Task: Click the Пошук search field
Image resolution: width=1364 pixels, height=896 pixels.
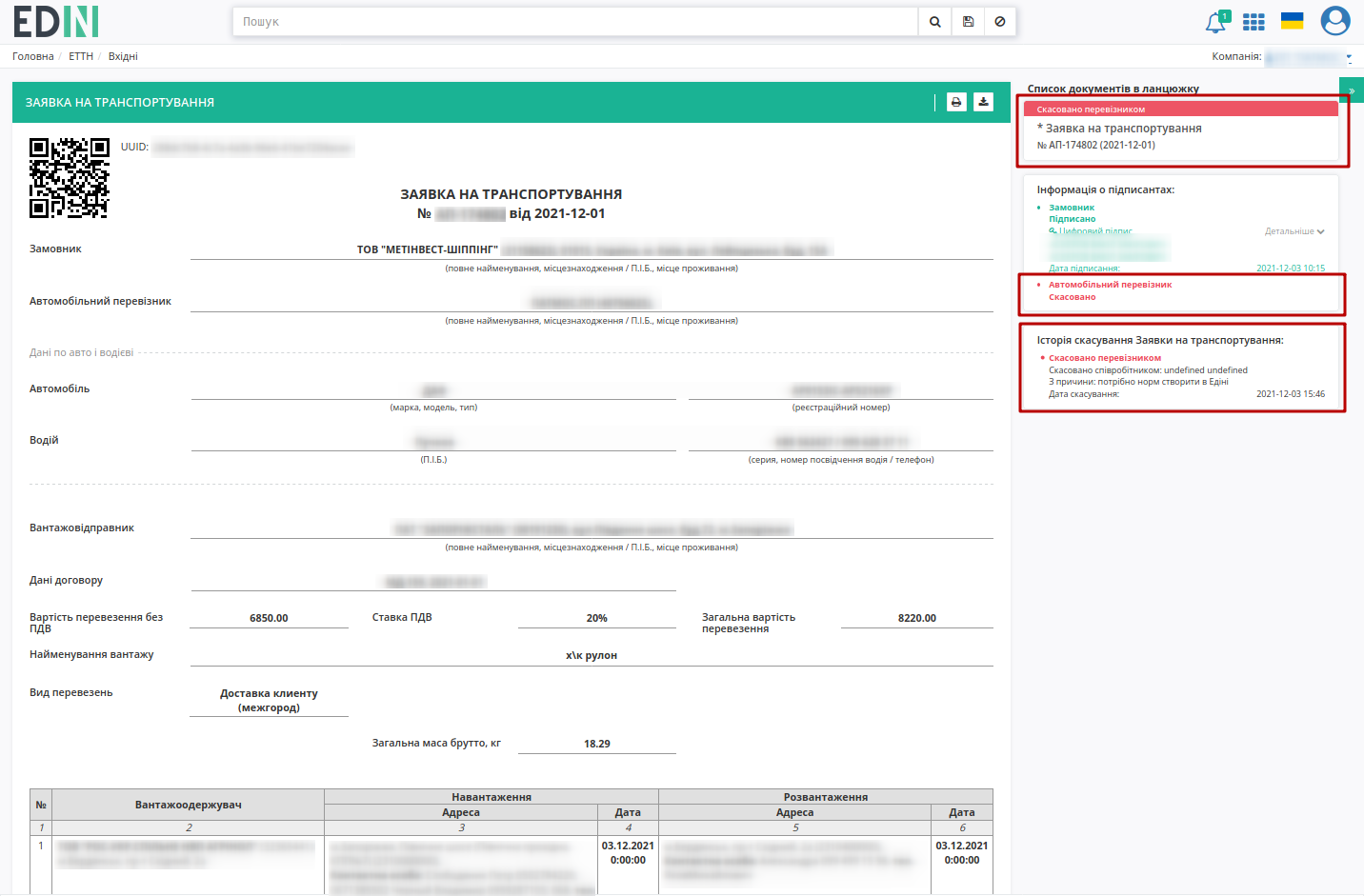Action: click(575, 22)
